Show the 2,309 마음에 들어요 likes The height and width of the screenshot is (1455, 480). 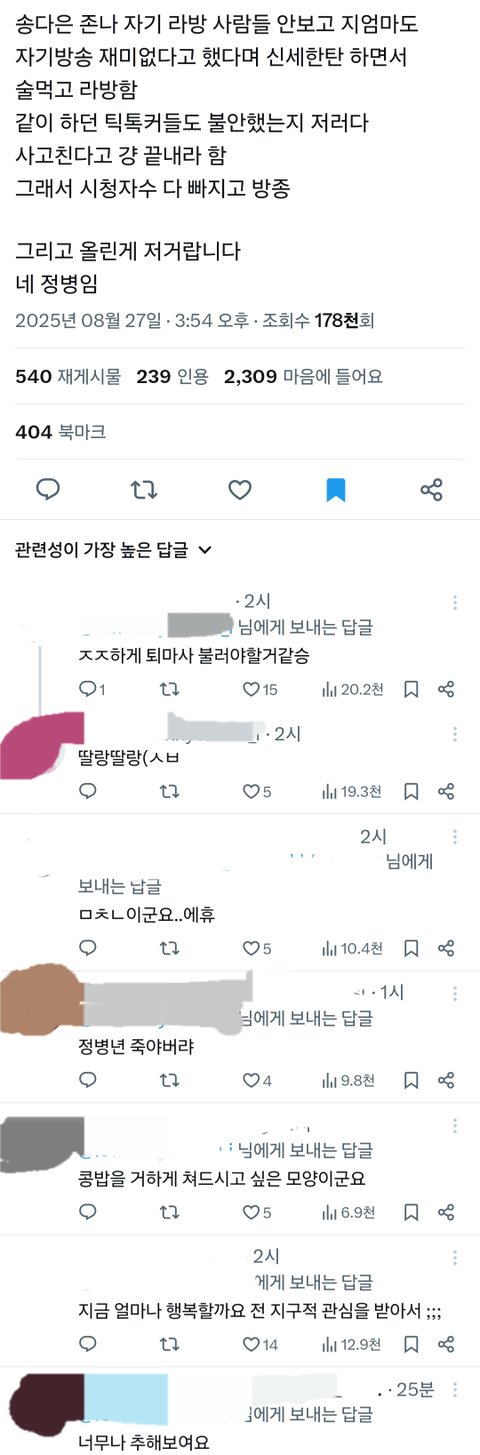(303, 376)
